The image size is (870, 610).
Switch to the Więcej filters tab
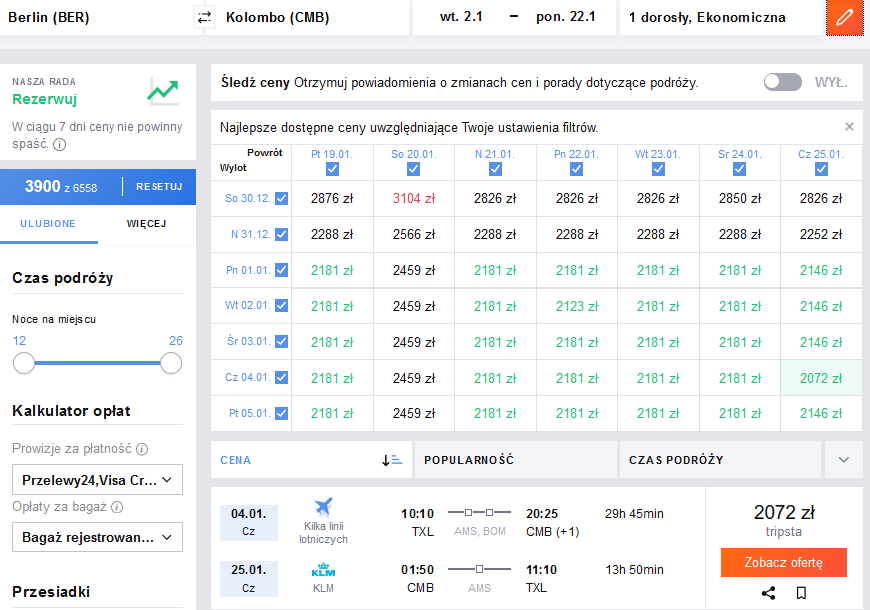click(x=146, y=224)
